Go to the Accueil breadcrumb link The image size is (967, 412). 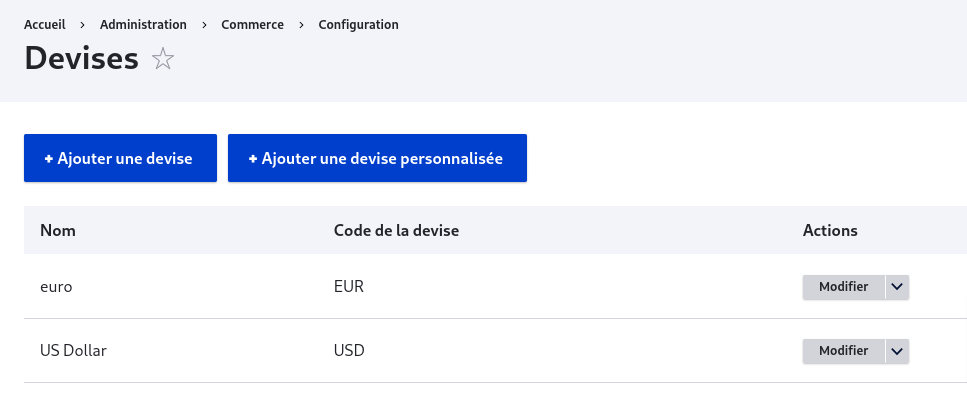44,25
